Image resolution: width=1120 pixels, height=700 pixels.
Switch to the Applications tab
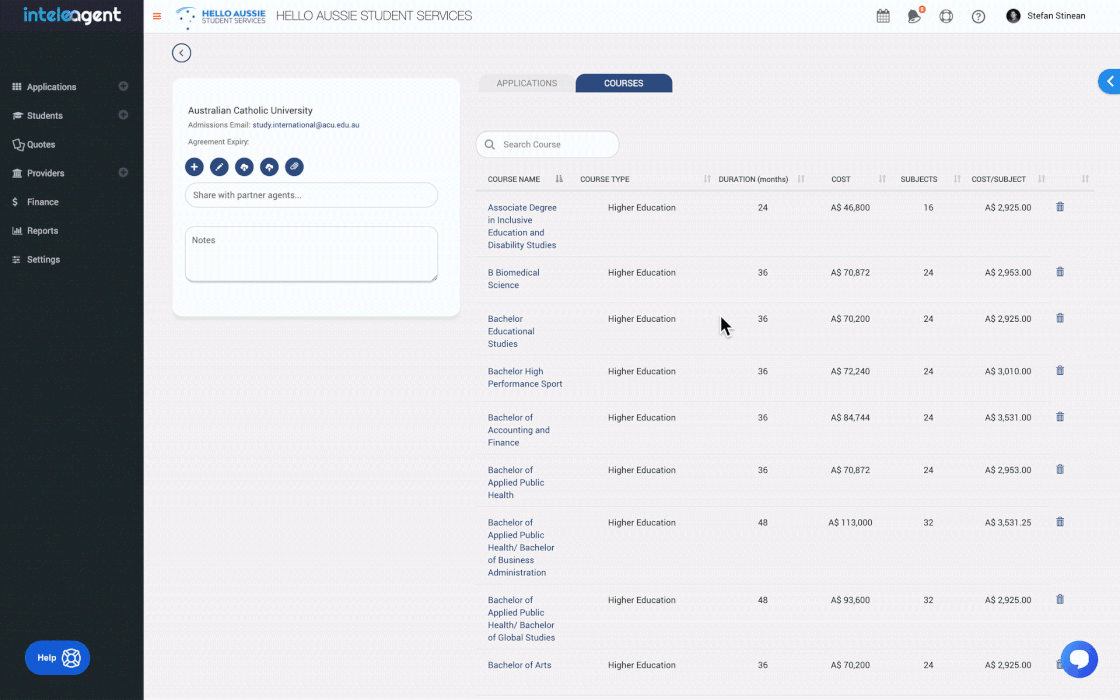click(x=527, y=83)
